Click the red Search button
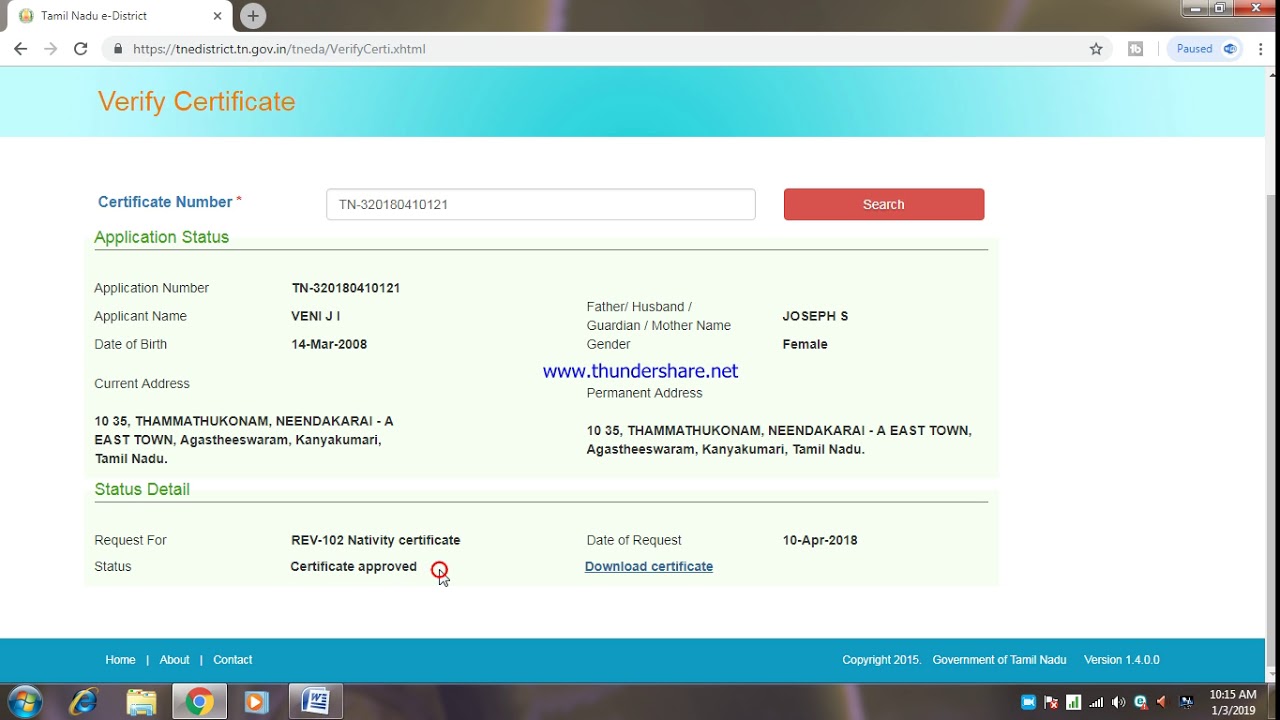This screenshot has width=1280, height=720. click(x=884, y=204)
